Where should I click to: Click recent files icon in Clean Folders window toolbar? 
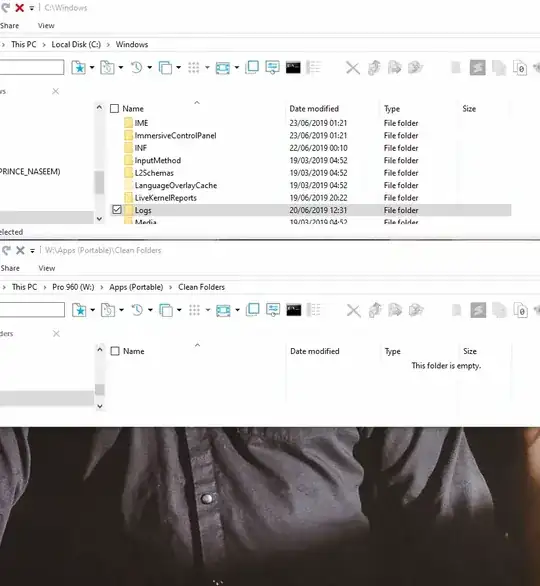108,310
